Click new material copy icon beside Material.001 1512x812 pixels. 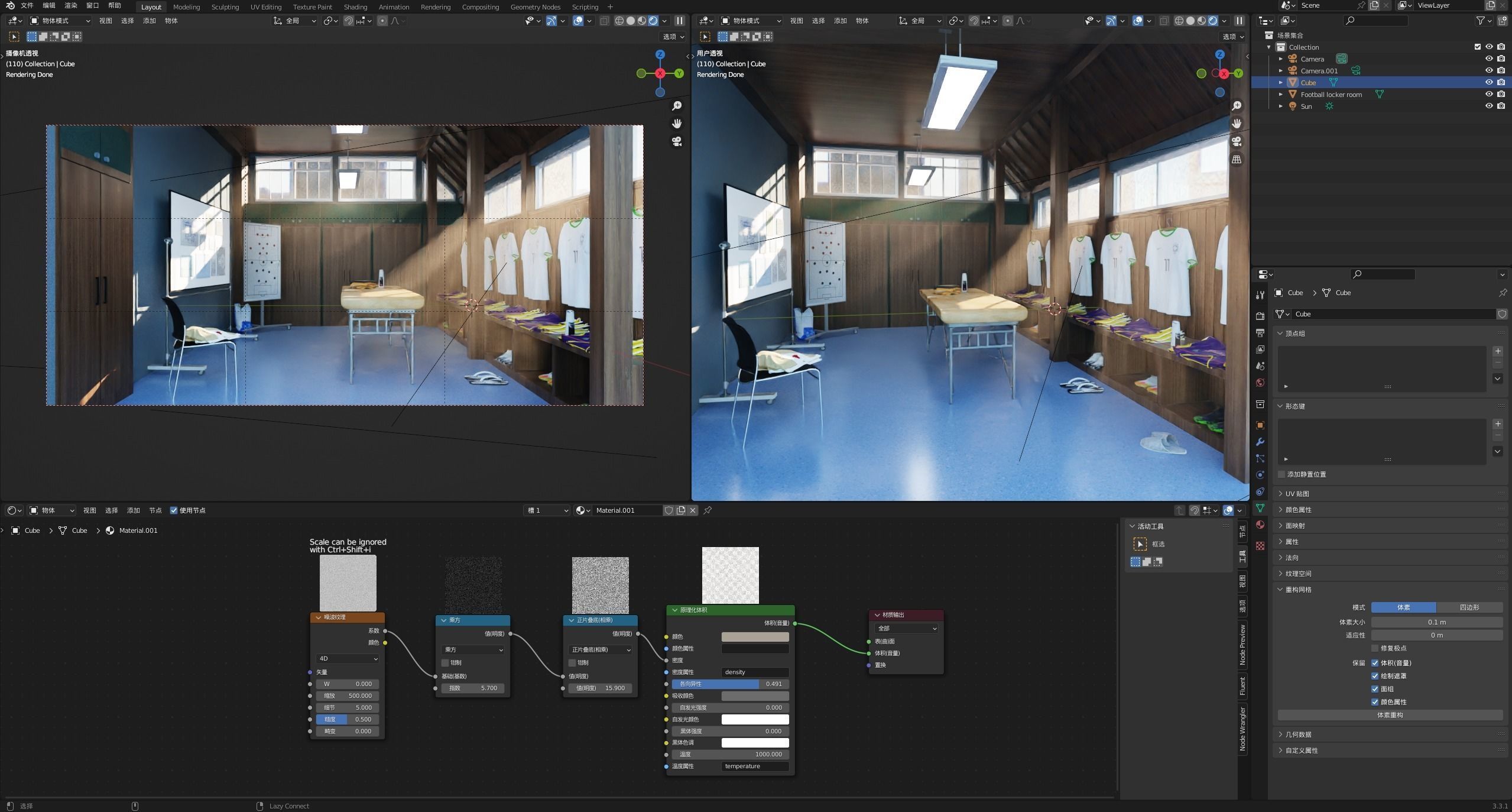(681, 510)
